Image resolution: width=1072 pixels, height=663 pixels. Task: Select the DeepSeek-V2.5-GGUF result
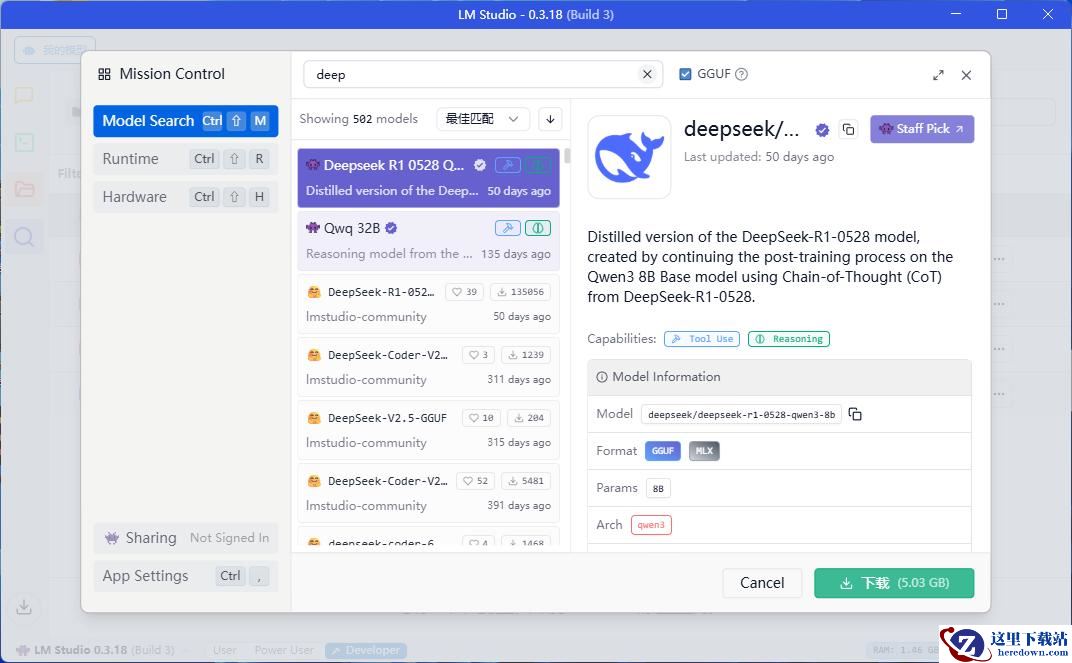pos(428,430)
